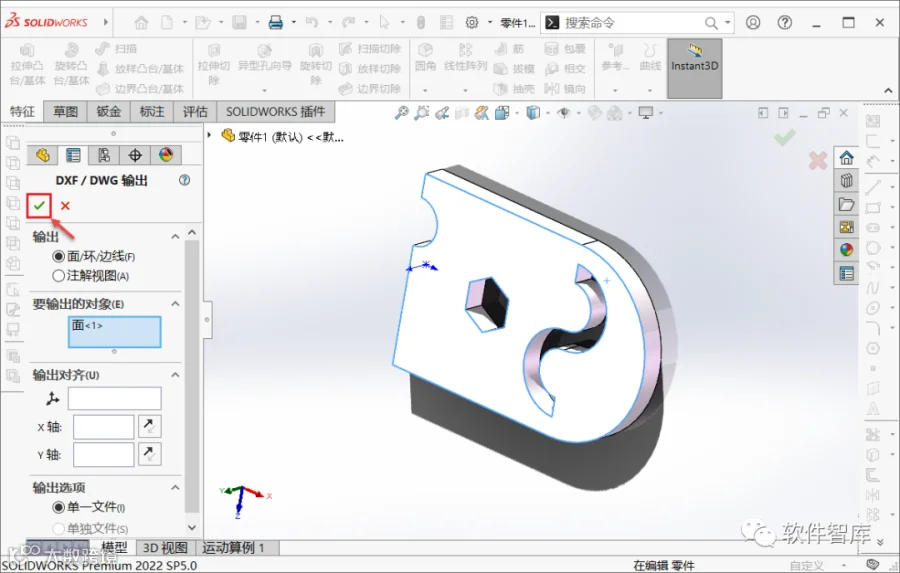This screenshot has height=573, width=900.
Task: Switch to 运动算例 1 bottom tab
Action: click(233, 548)
